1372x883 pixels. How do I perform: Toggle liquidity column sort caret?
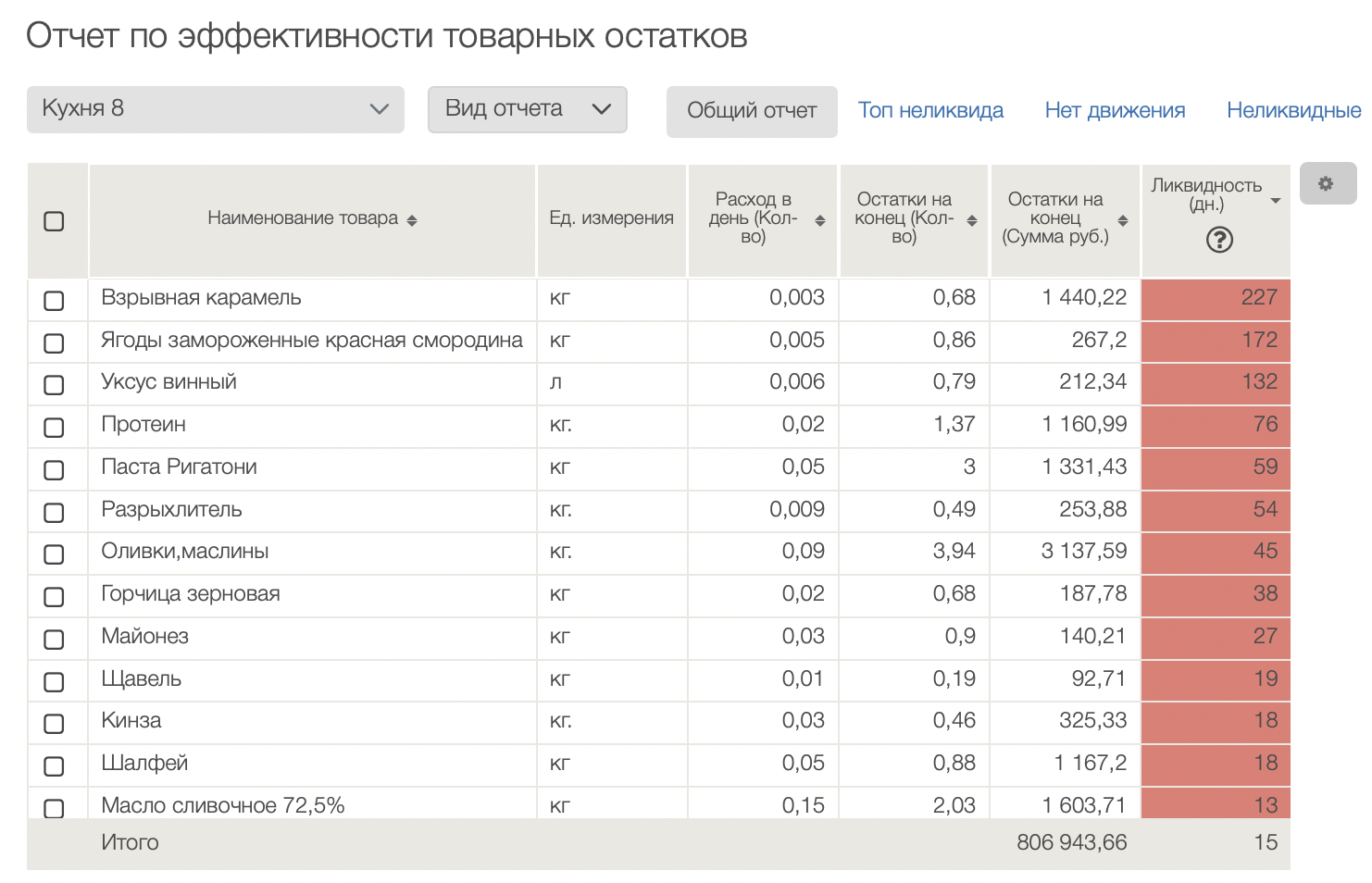1275,201
